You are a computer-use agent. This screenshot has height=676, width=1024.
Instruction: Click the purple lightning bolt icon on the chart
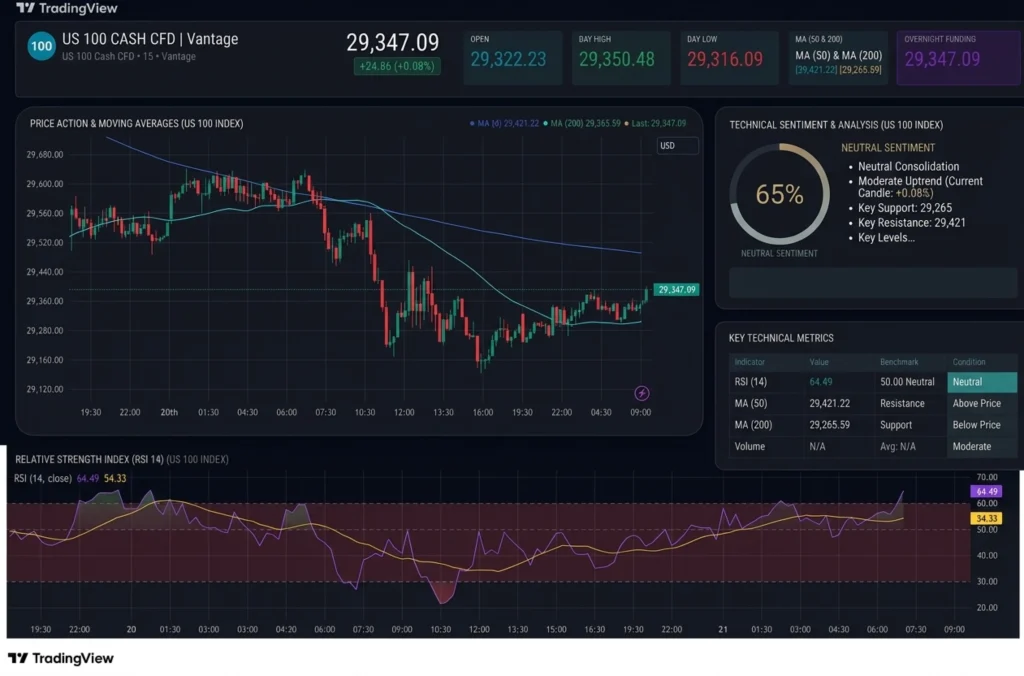click(642, 393)
